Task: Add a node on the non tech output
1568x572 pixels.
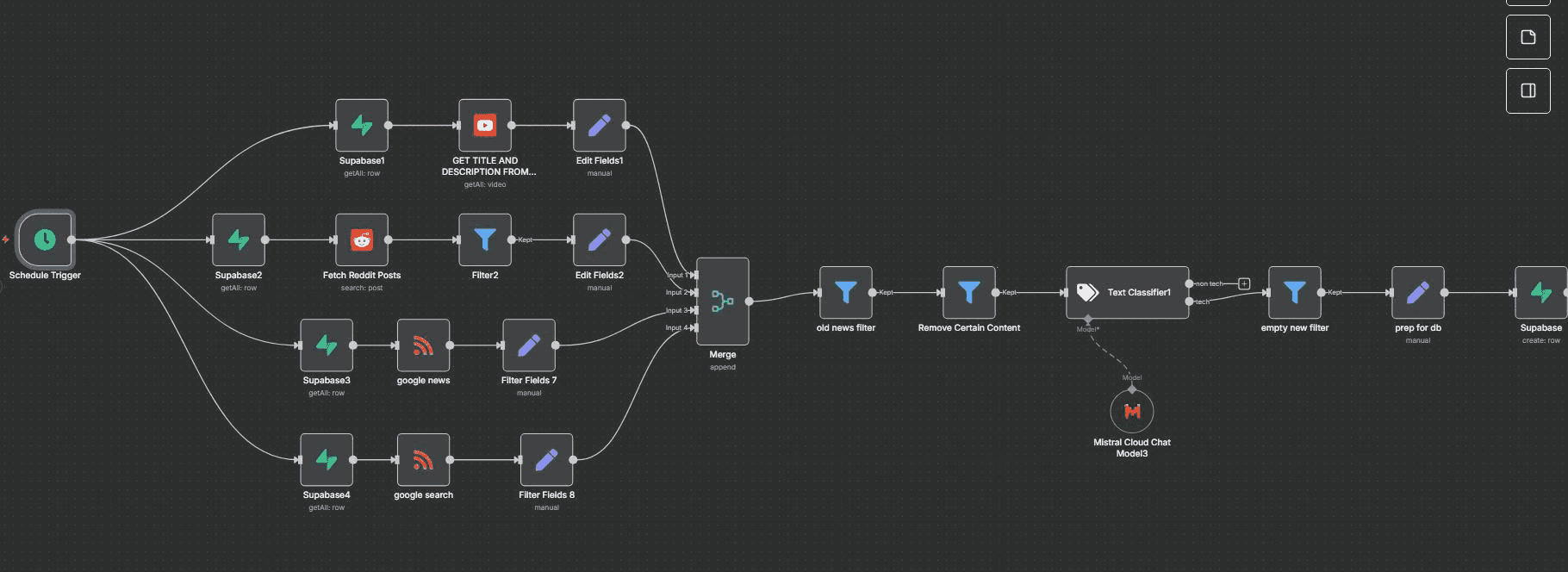Action: [1244, 283]
